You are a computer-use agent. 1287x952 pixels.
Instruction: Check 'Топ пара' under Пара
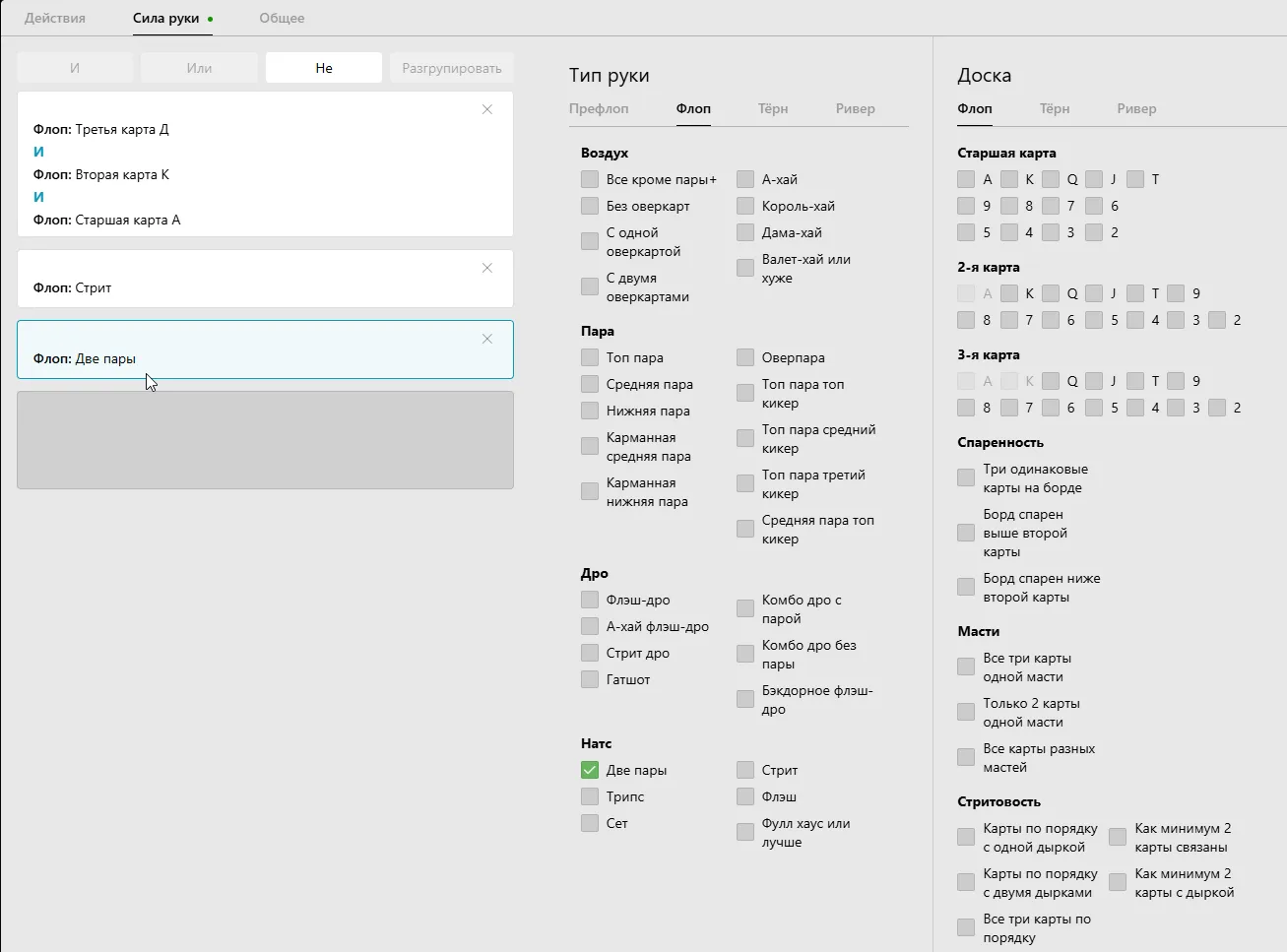coord(590,357)
